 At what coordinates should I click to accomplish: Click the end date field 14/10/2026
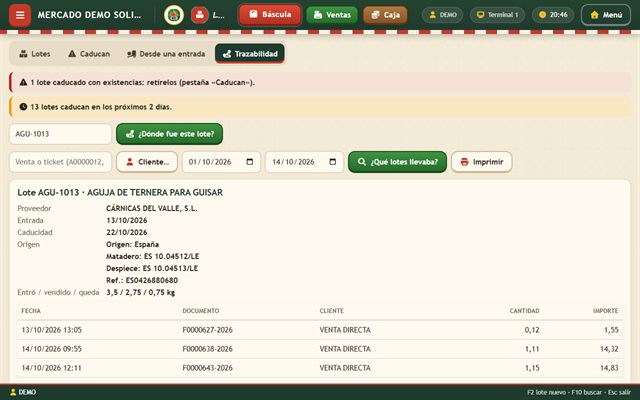pos(304,162)
